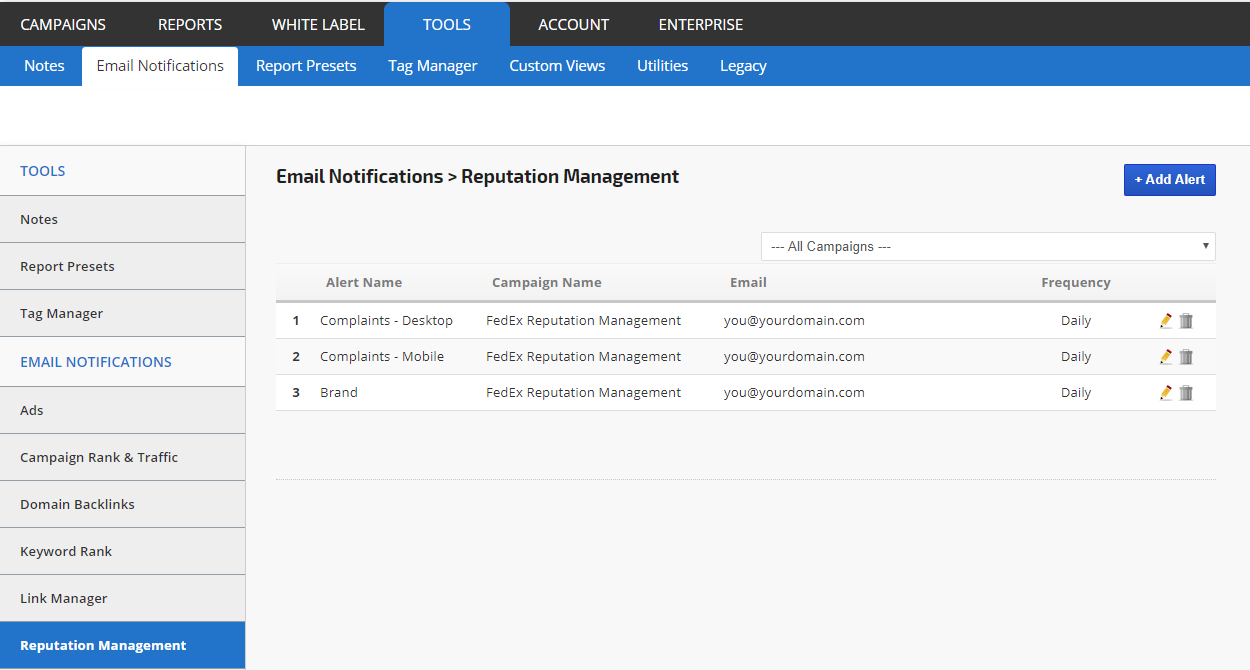Switch to the Report Presets tab
The width and height of the screenshot is (1250, 670).
point(306,66)
